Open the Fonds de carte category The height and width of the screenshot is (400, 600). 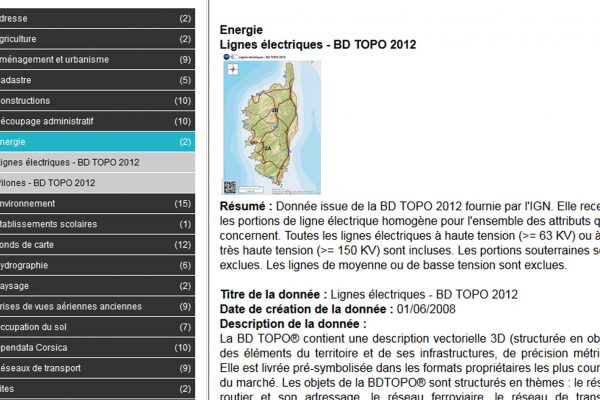pyautogui.click(x=97, y=245)
